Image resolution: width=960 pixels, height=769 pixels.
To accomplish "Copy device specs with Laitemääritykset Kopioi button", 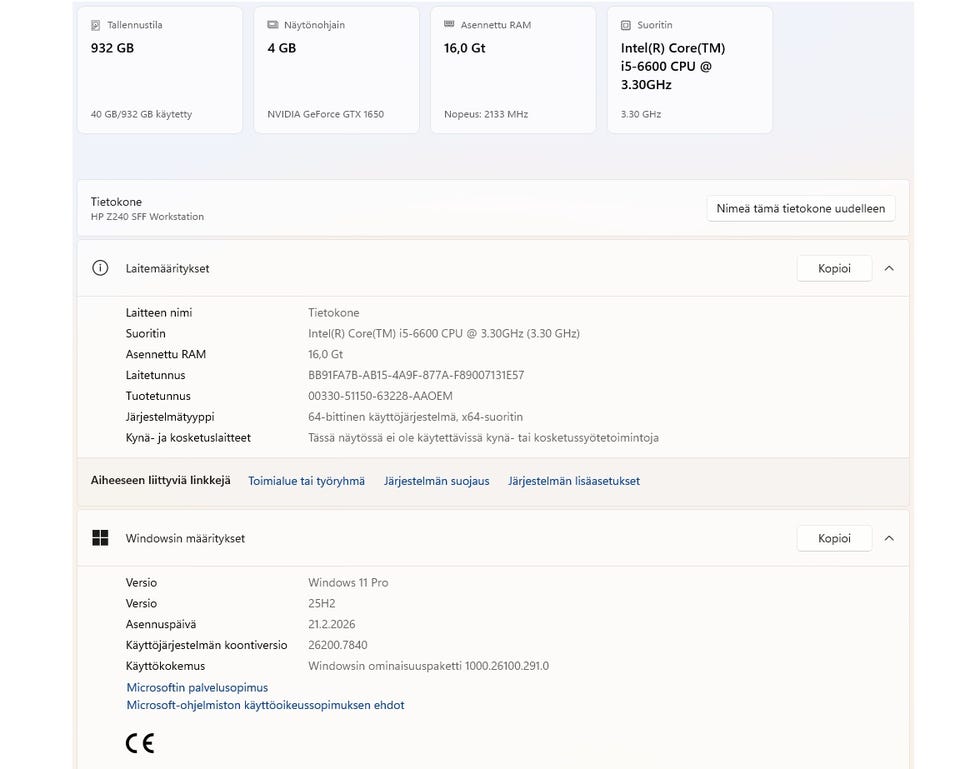I will tap(834, 268).
